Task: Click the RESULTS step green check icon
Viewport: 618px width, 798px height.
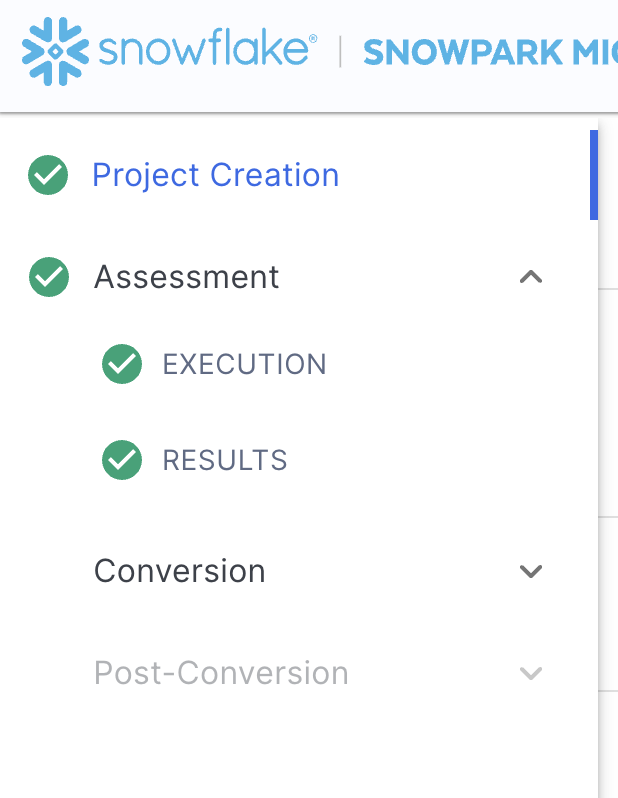Action: [x=122, y=460]
